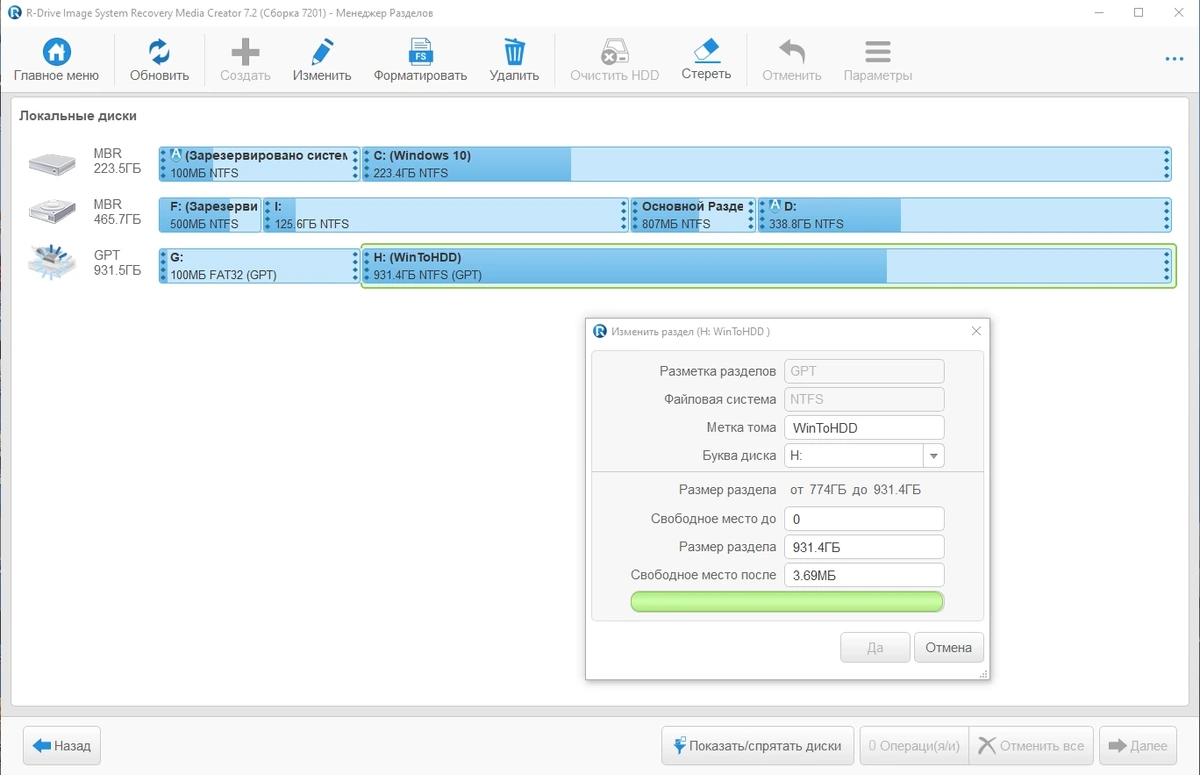
Task: Click the green partition size slider bar
Action: [x=787, y=601]
